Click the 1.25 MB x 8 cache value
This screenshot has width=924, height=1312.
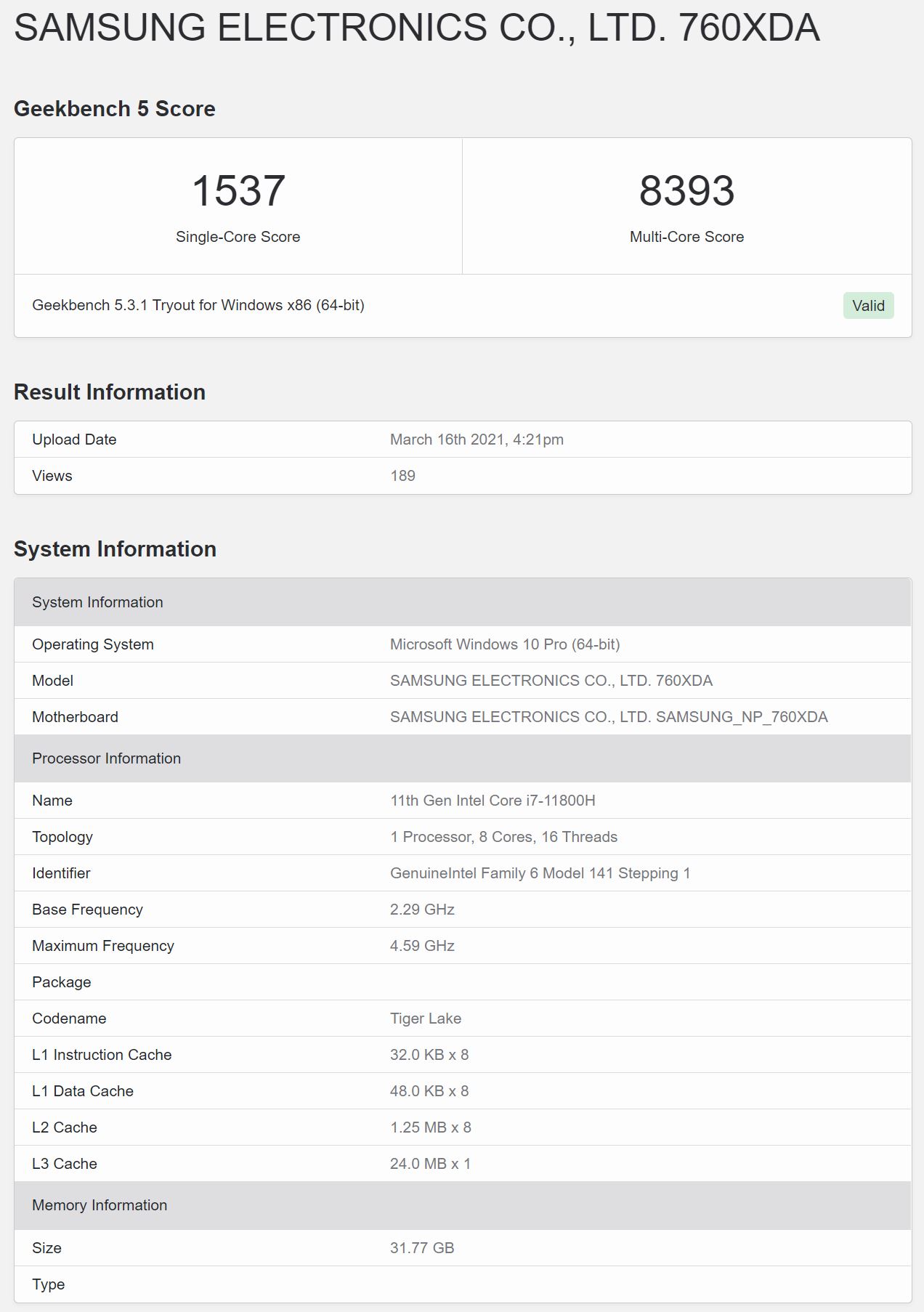click(x=431, y=1127)
